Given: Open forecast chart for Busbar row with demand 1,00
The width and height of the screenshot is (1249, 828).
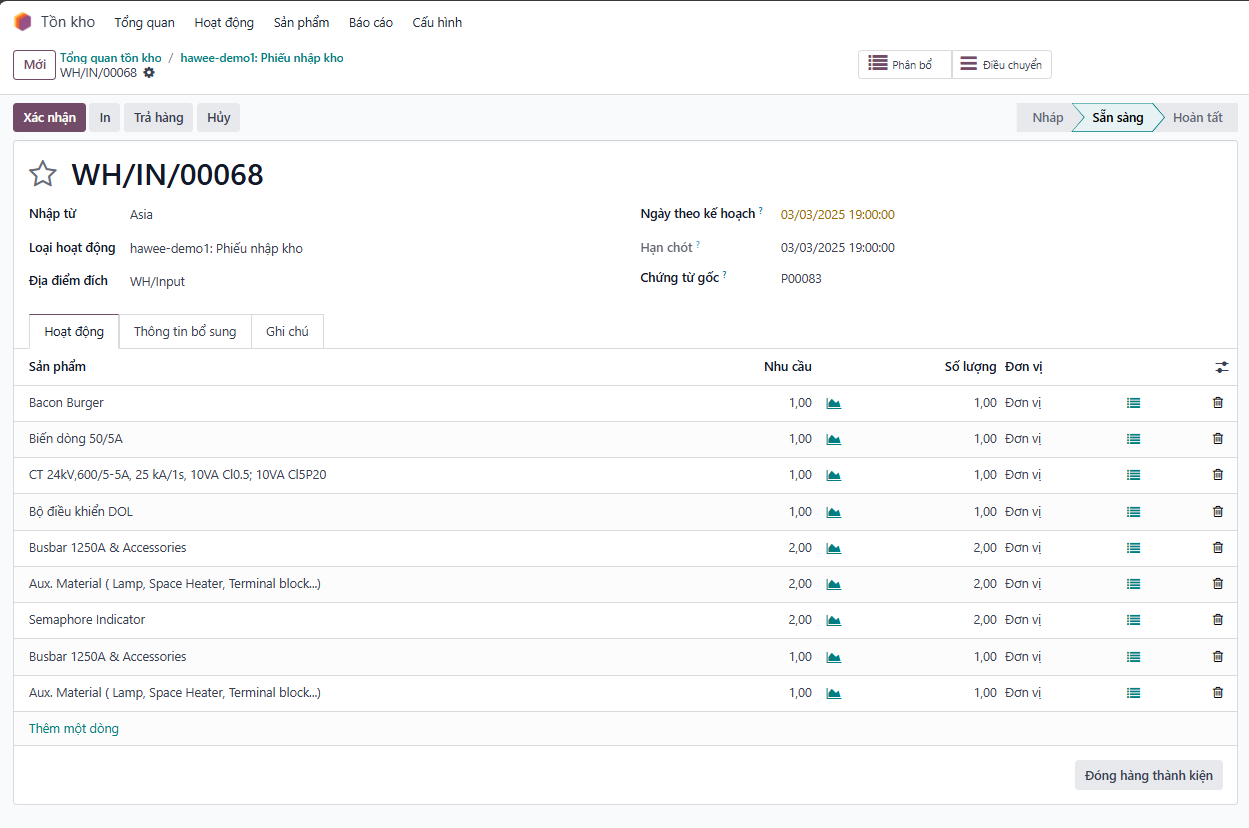Looking at the screenshot, I should point(833,657).
